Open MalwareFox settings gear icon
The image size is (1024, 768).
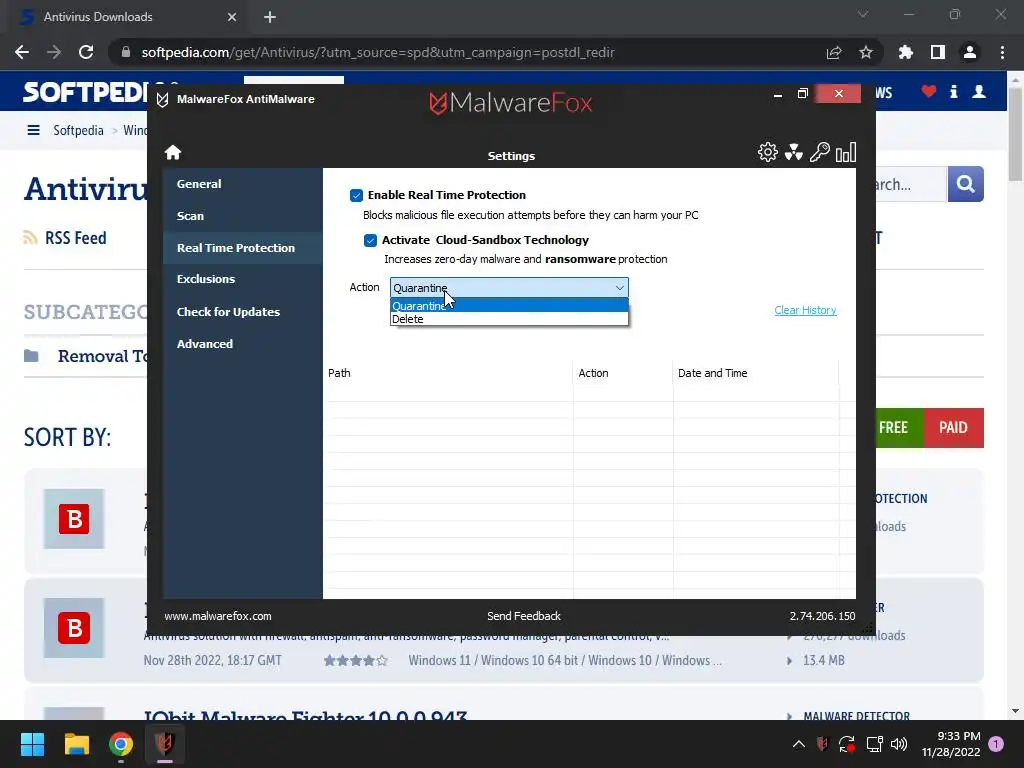[x=767, y=152]
